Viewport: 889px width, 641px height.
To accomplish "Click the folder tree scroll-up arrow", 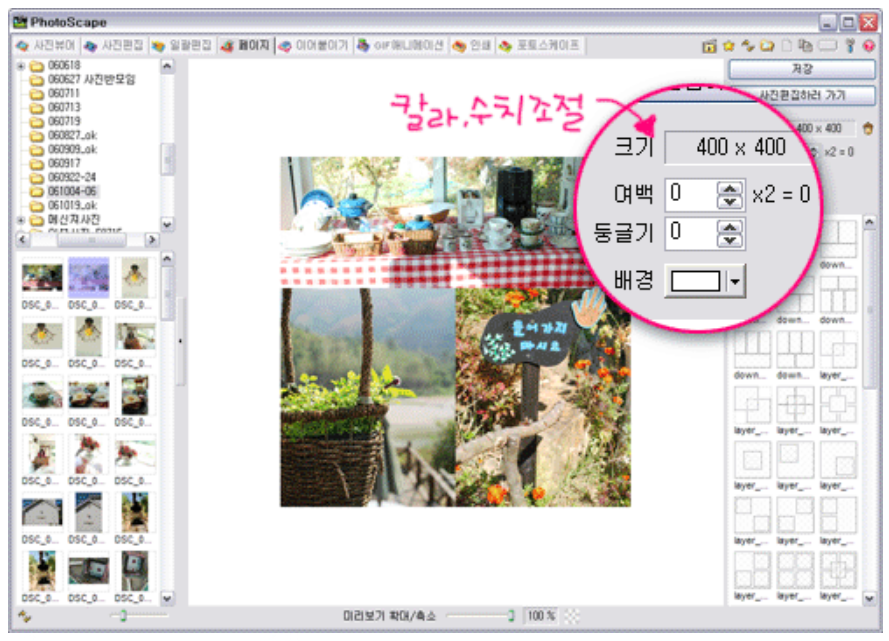I will (167, 66).
